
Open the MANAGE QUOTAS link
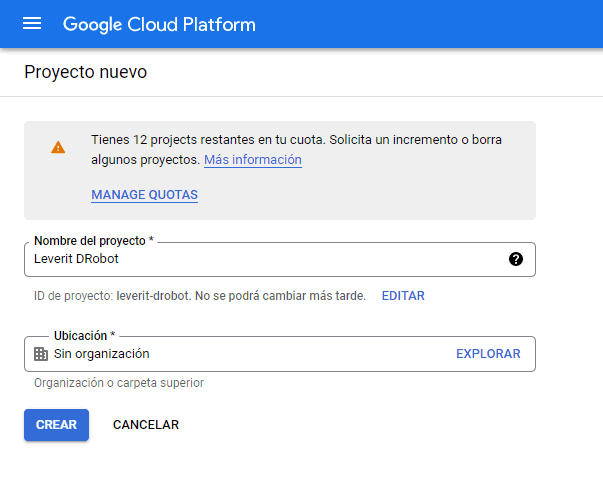point(145,195)
